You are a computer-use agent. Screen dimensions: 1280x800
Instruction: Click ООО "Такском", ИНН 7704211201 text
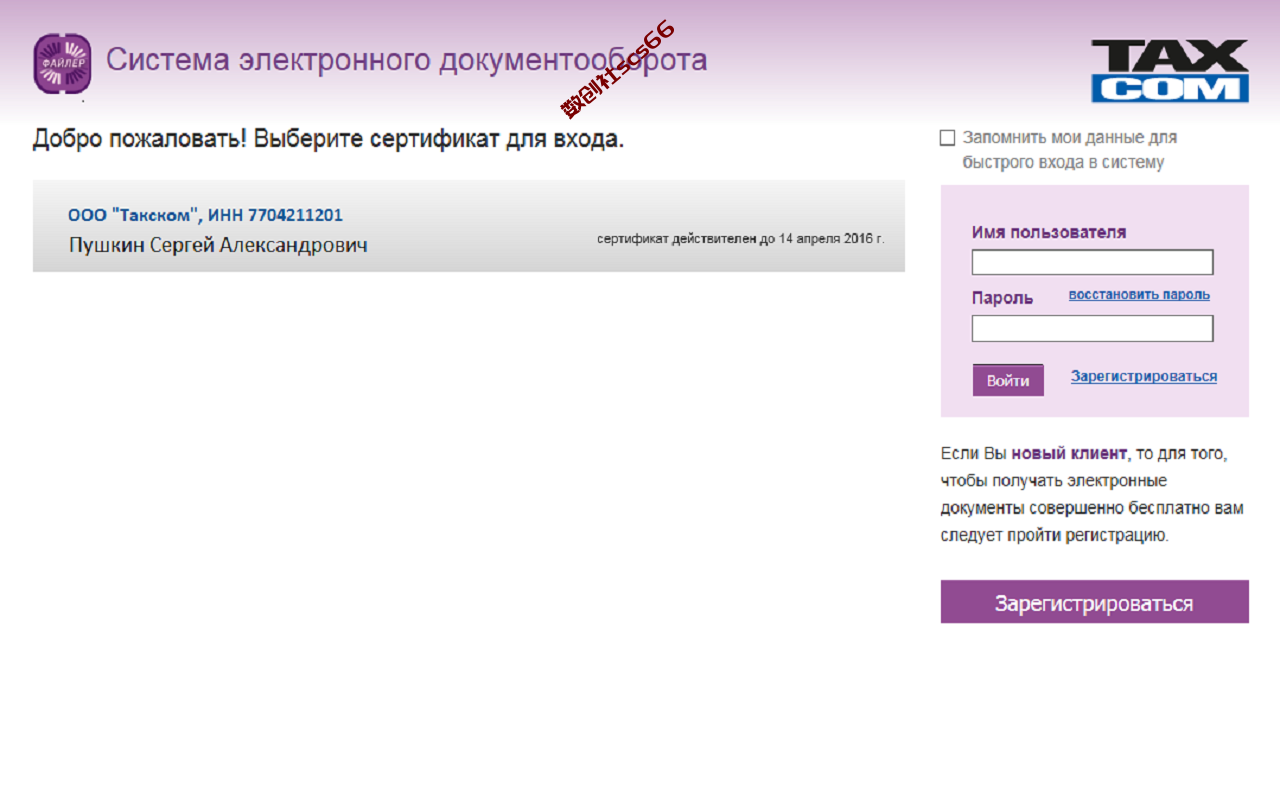click(x=205, y=215)
